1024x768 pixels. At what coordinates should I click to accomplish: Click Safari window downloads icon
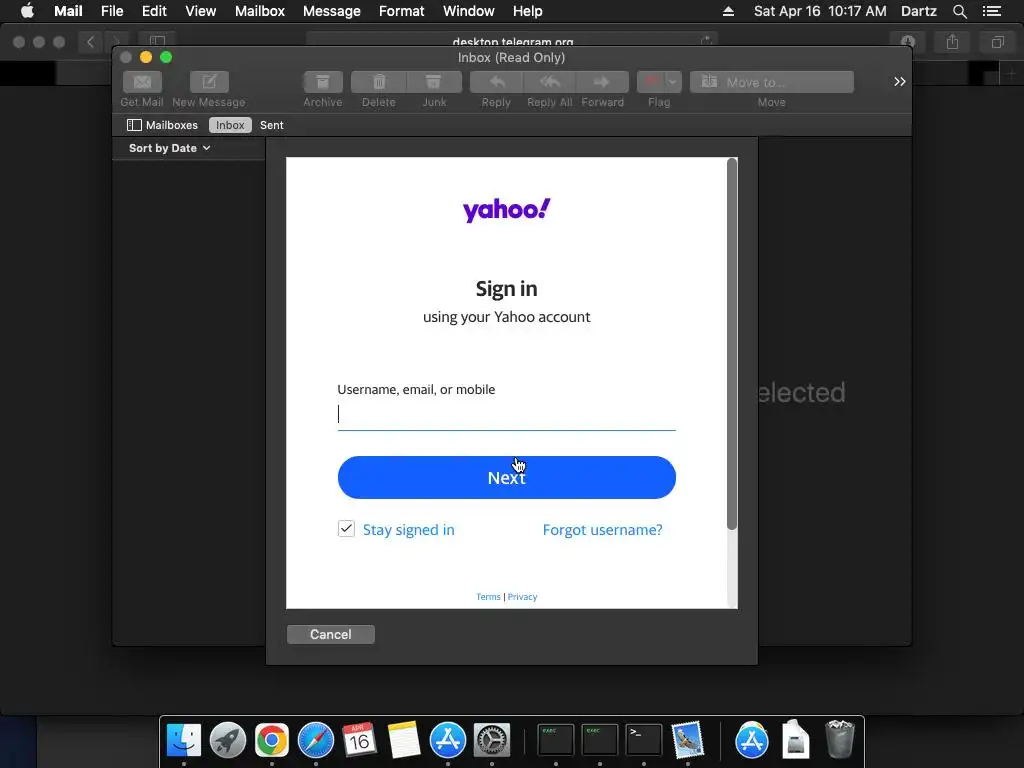[x=908, y=42]
